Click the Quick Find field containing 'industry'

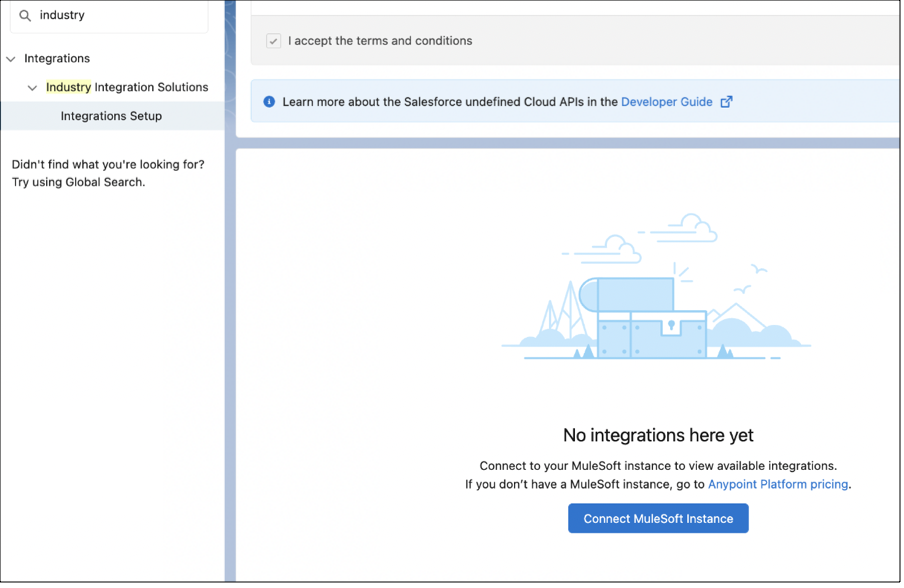[x=110, y=16]
